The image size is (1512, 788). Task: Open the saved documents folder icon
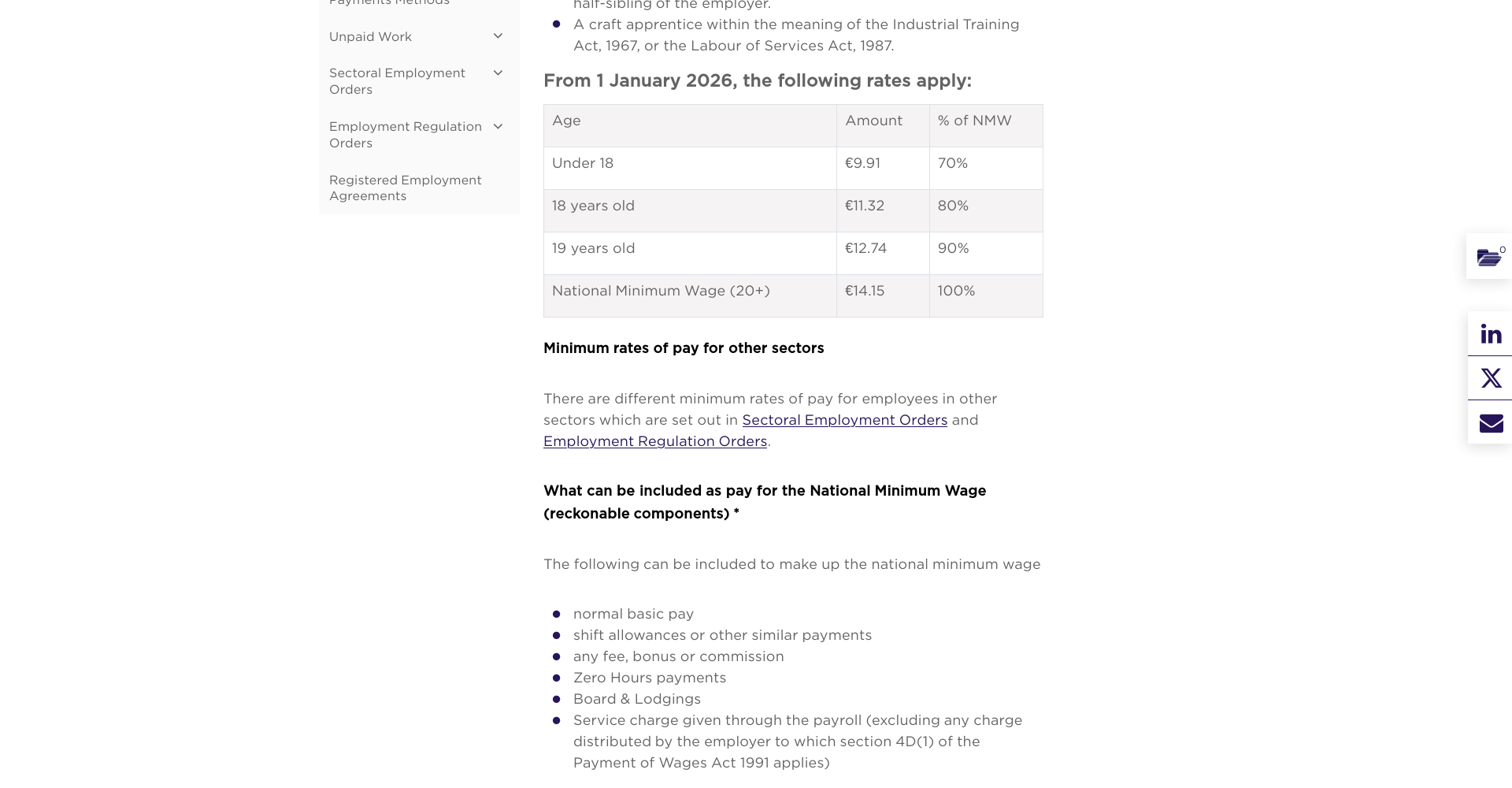[x=1489, y=257]
